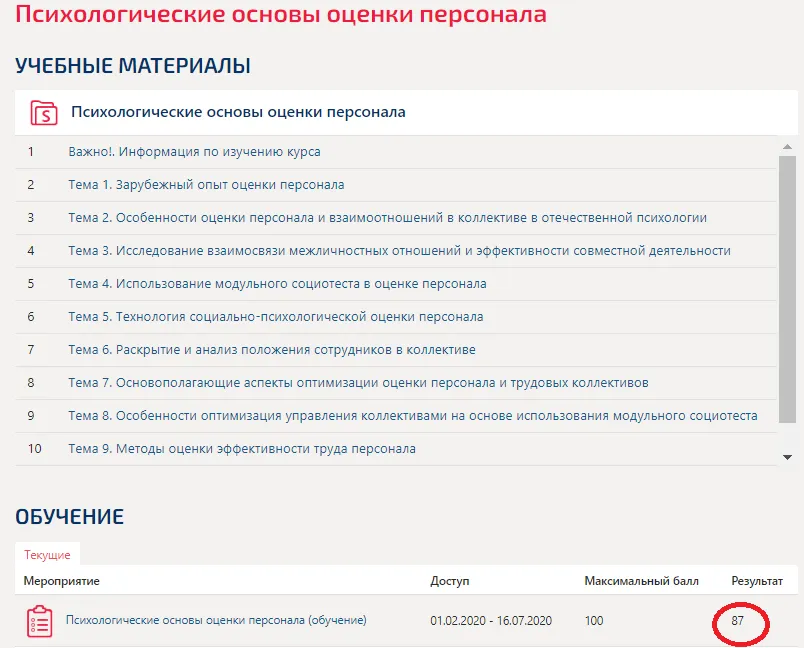
Task: Click the Результат column header
Action: click(756, 581)
